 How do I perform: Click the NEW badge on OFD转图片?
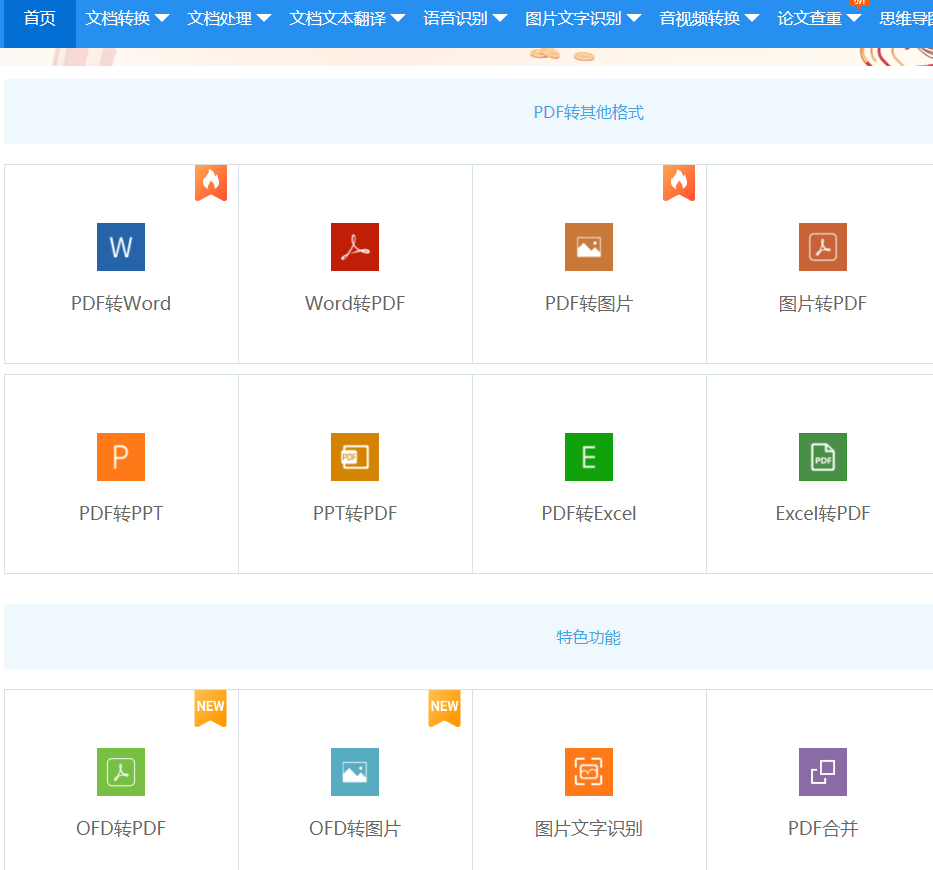coord(444,708)
